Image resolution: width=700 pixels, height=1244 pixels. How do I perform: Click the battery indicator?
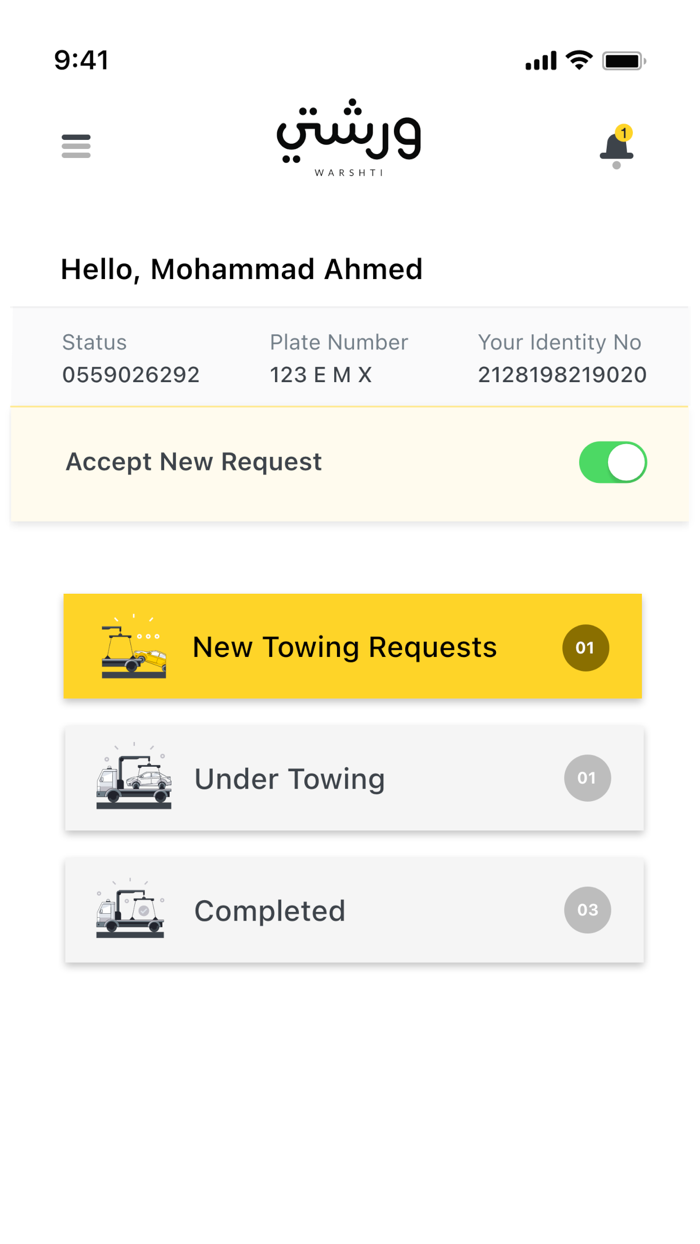coord(624,60)
